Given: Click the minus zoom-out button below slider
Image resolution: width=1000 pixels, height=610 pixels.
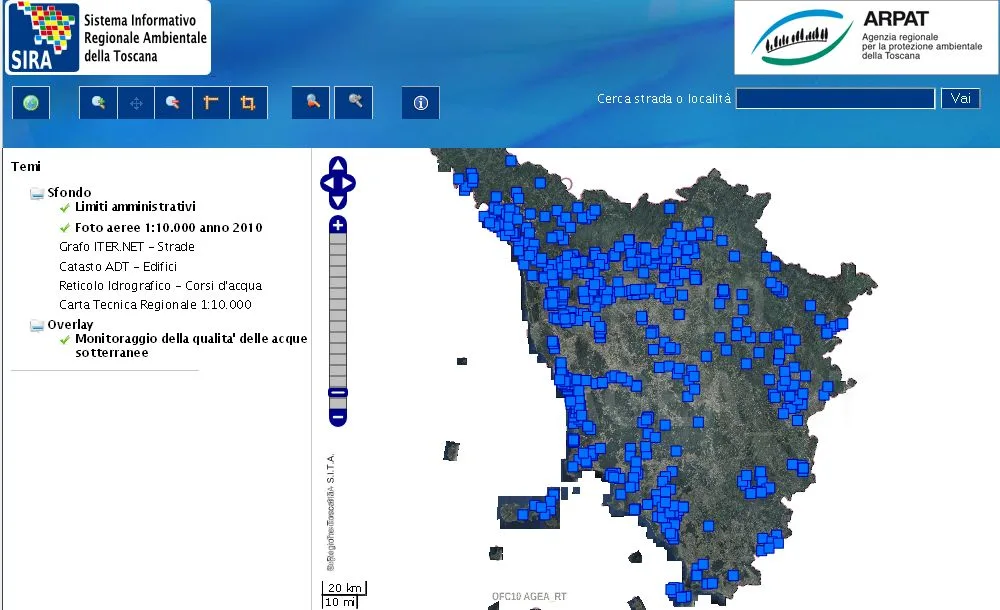Looking at the screenshot, I should [338, 416].
